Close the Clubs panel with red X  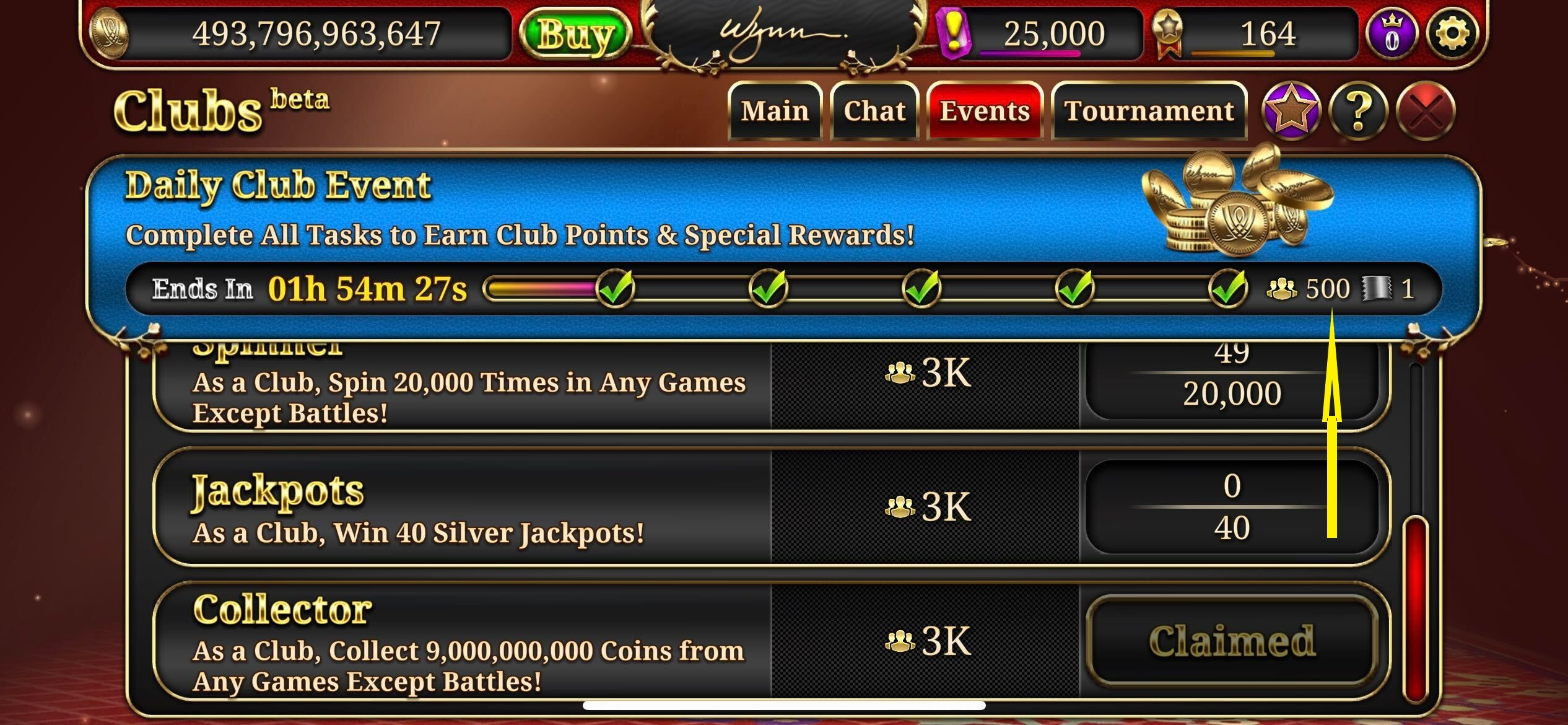[x=1426, y=111]
